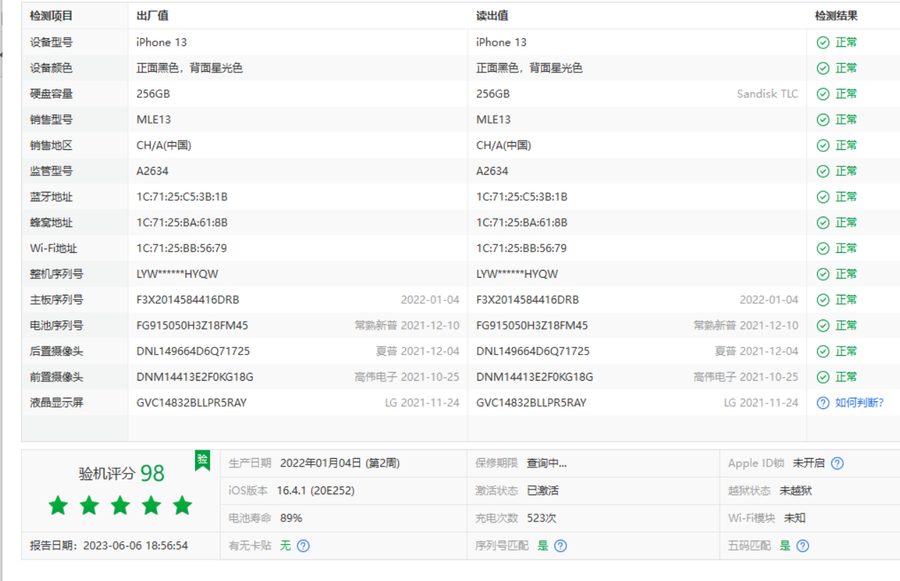Click the green check icon for 设备型号
Viewport: 900px width, 581px height.
tap(823, 42)
